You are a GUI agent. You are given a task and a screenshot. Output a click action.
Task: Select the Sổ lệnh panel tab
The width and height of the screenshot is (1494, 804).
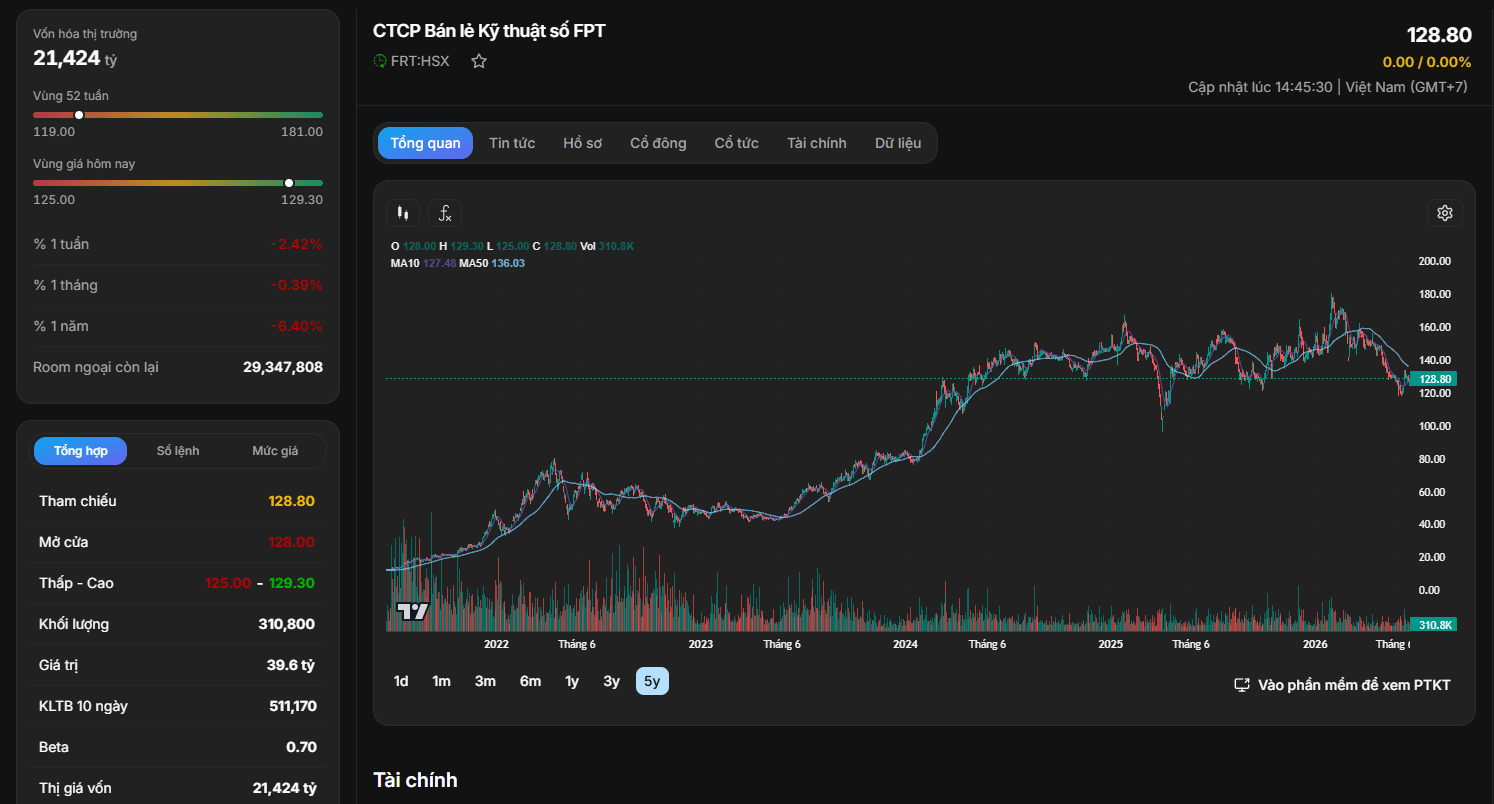click(178, 451)
